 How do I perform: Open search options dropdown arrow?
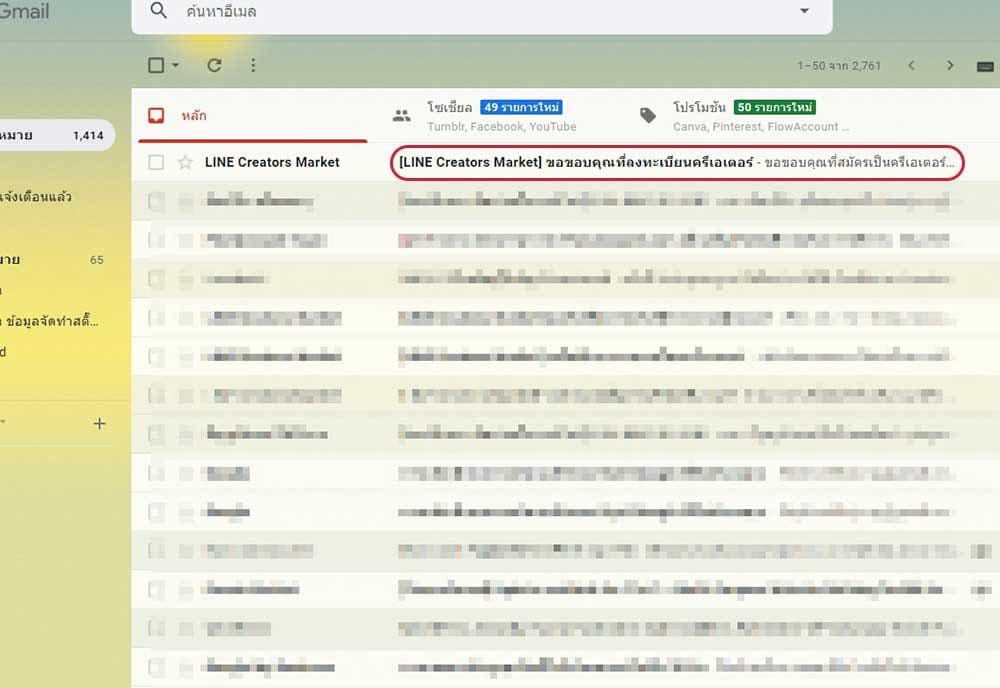pos(805,11)
